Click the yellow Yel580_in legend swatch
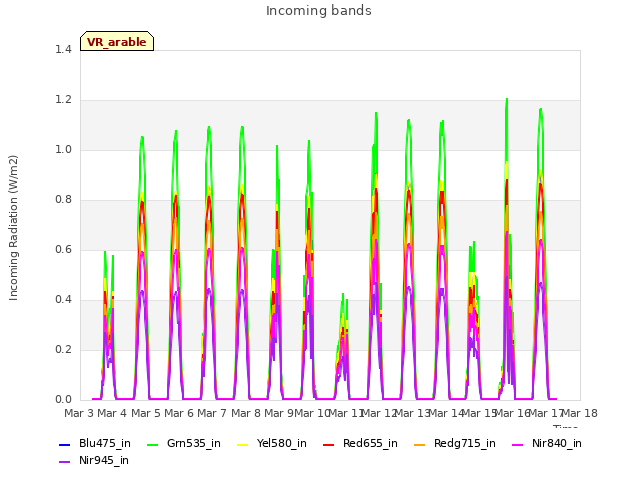 pyautogui.click(x=242, y=444)
